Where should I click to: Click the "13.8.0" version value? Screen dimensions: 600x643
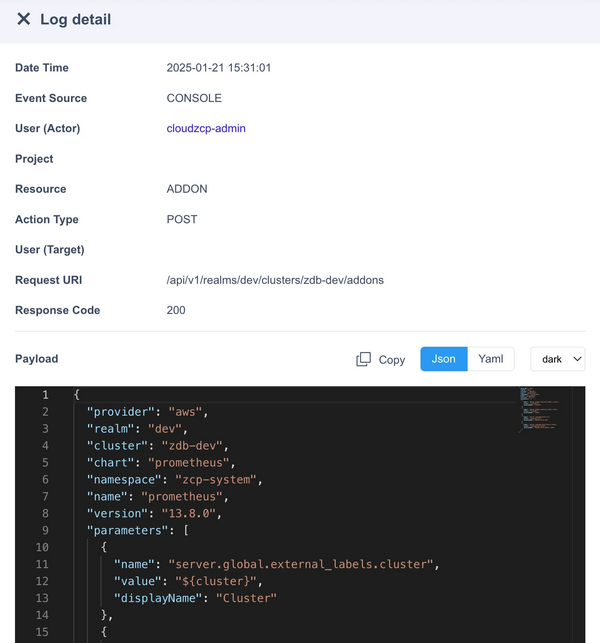tap(188, 513)
